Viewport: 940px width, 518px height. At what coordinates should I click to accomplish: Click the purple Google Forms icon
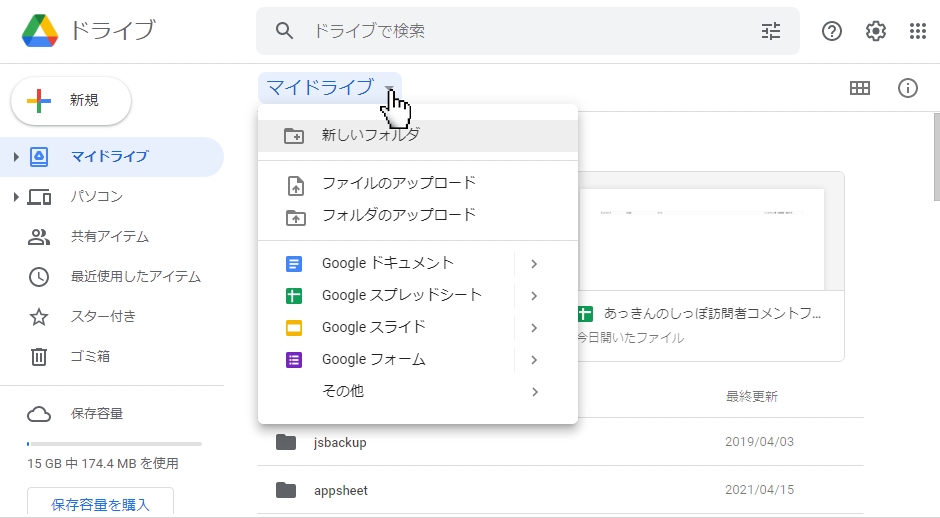pyautogui.click(x=294, y=360)
